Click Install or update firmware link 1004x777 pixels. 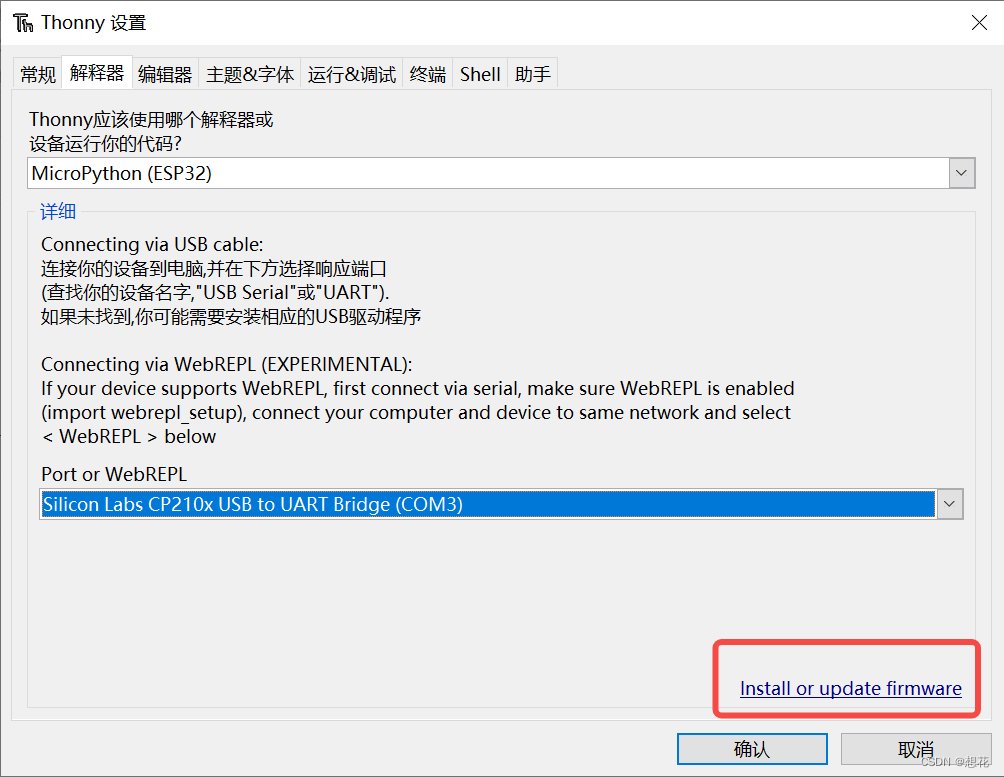(850, 688)
